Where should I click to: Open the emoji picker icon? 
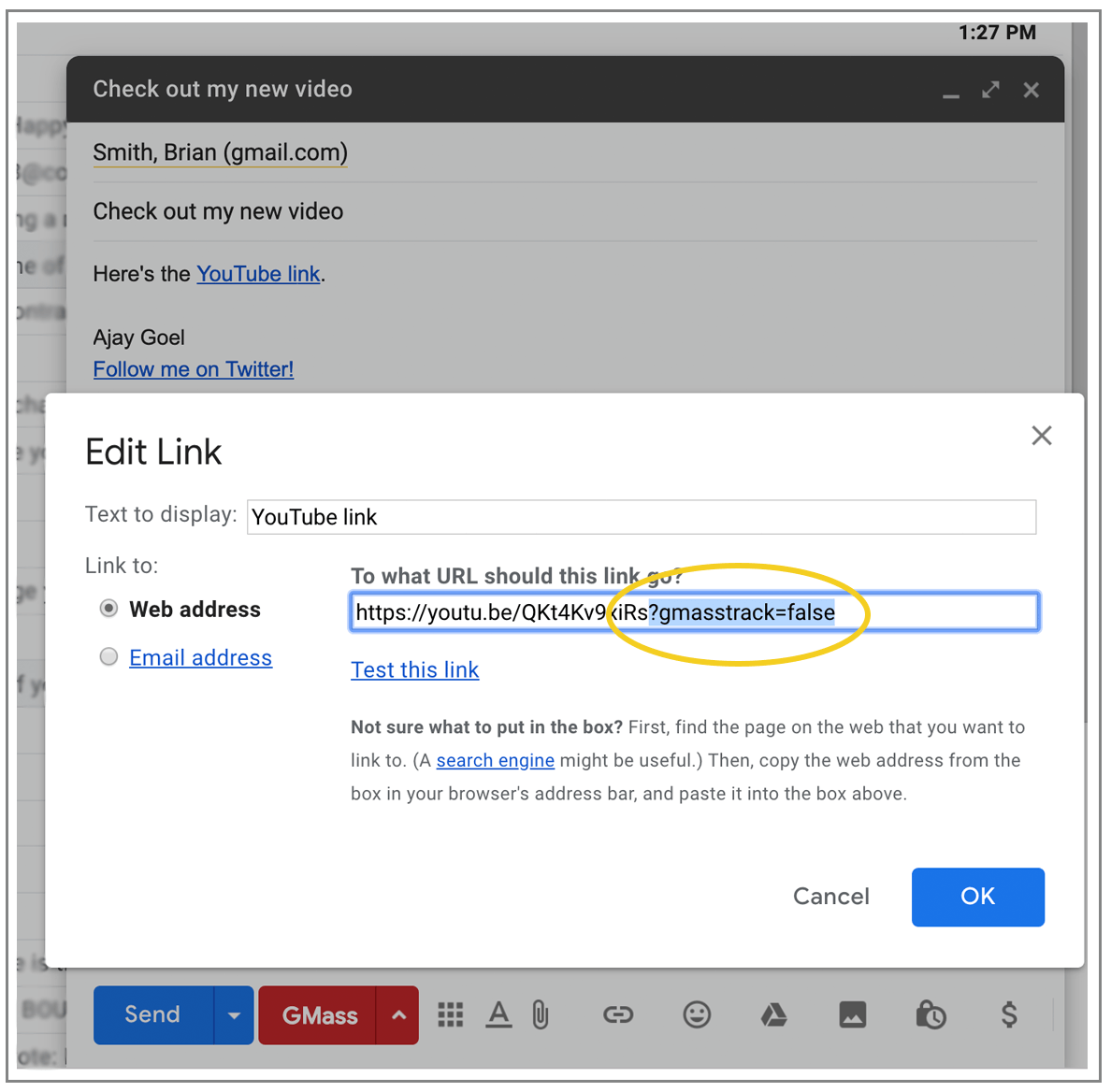pyautogui.click(x=697, y=1014)
